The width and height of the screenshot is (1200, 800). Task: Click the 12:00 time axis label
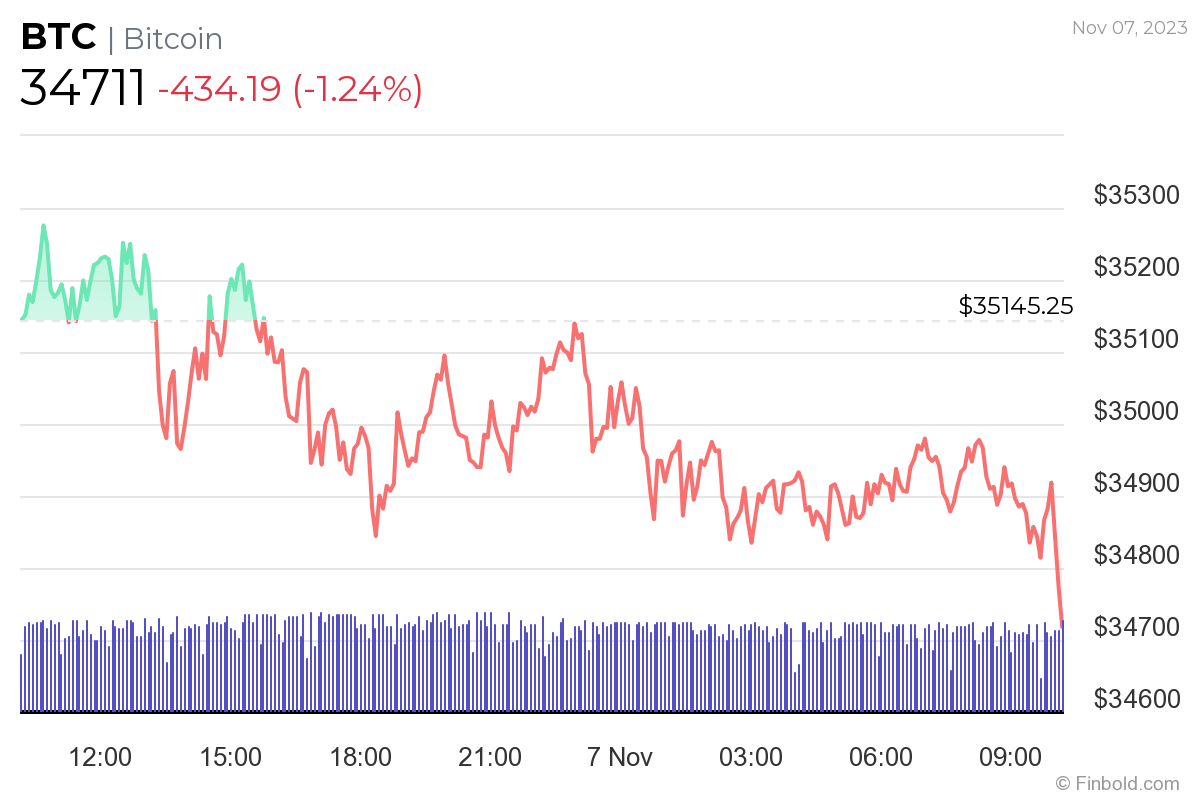(102, 756)
